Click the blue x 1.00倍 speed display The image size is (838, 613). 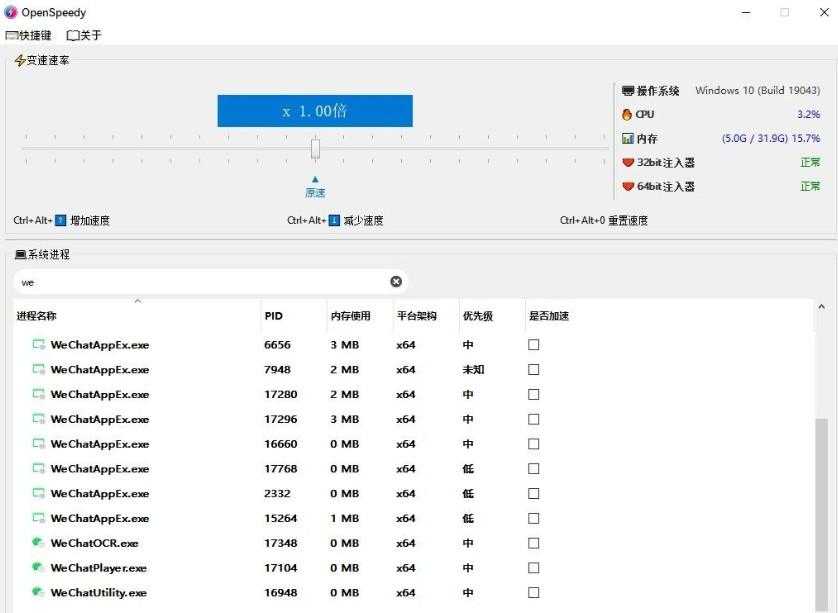[x=315, y=110]
